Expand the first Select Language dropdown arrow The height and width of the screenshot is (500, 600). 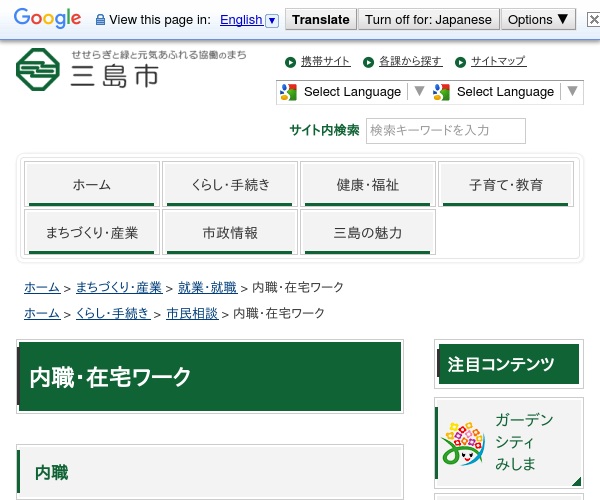tap(419, 92)
